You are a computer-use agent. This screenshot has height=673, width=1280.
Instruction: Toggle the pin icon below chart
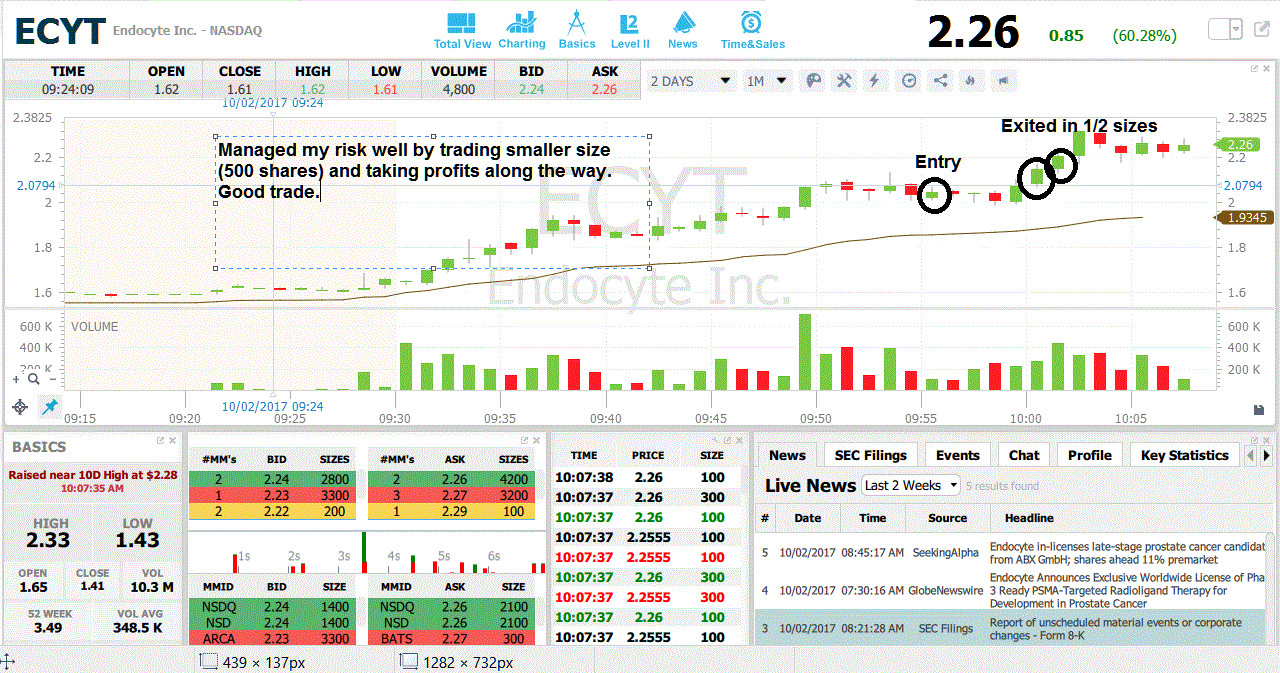(x=48, y=406)
